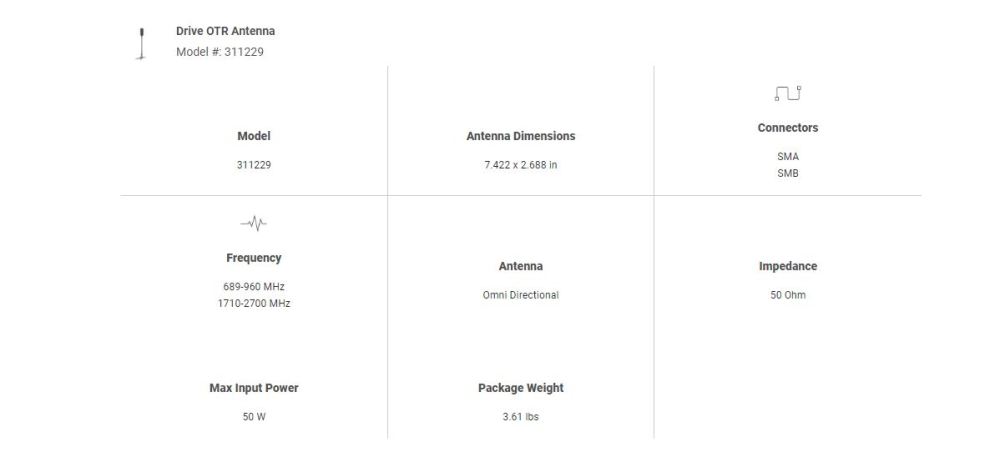Image resolution: width=1000 pixels, height=452 pixels.
Task: Click the Omni Directional value
Action: click(x=521, y=295)
